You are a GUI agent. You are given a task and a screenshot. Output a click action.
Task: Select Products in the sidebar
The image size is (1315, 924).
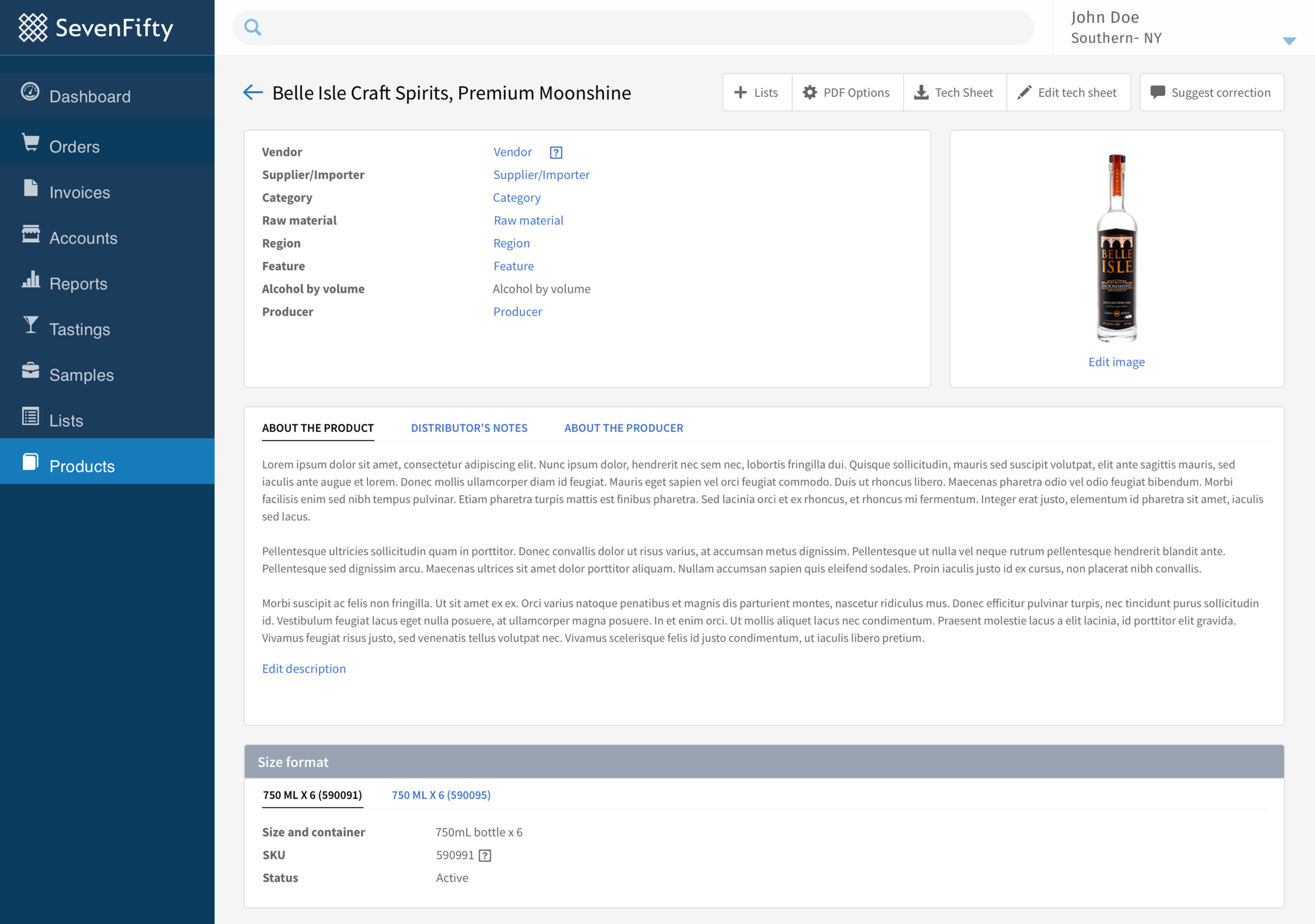click(x=107, y=461)
